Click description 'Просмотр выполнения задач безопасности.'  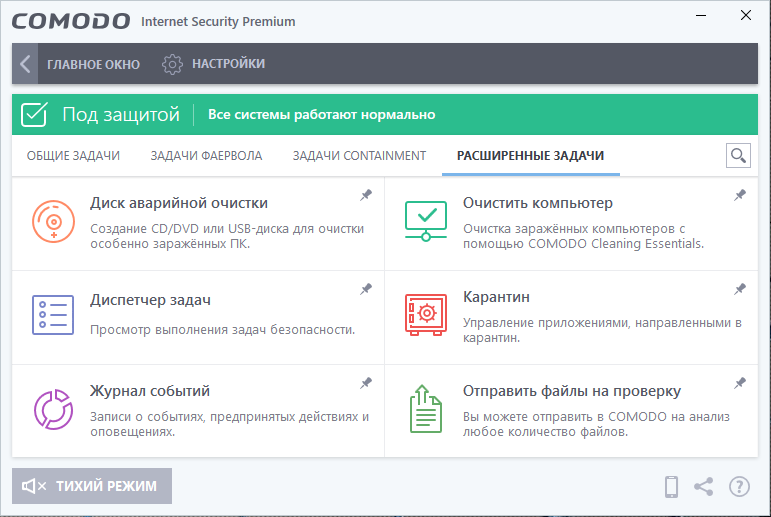point(222,330)
